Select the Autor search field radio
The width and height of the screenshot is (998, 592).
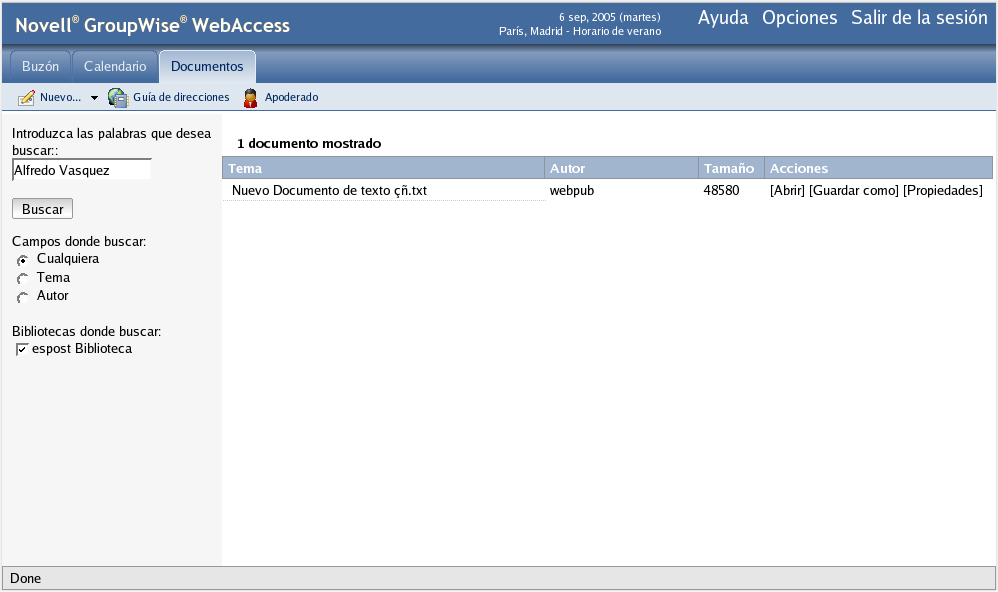point(21,296)
